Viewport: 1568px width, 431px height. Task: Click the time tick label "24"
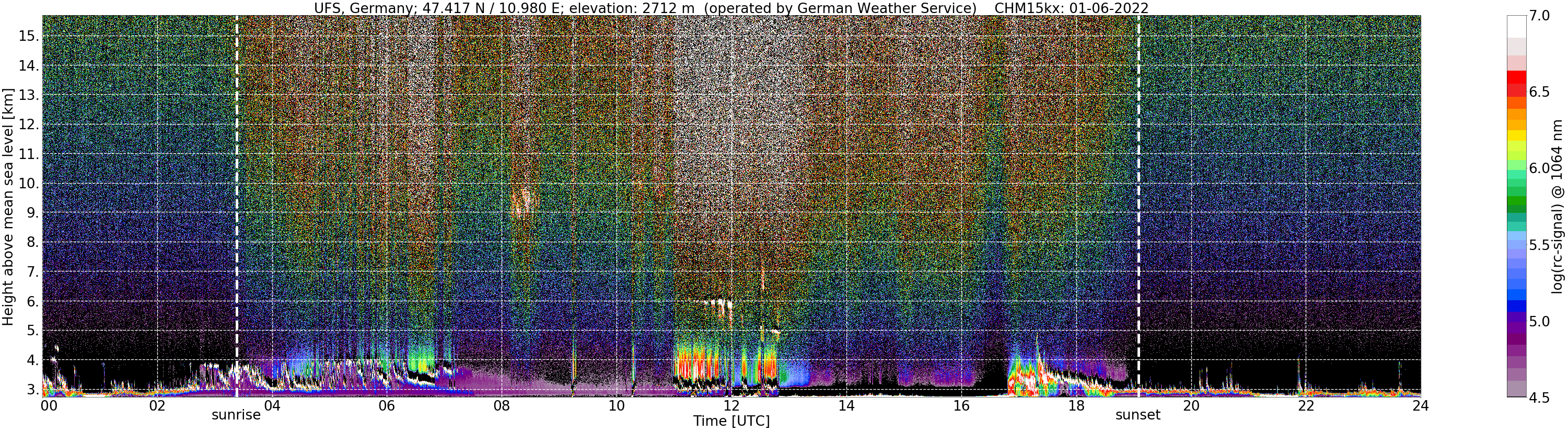(1421, 406)
